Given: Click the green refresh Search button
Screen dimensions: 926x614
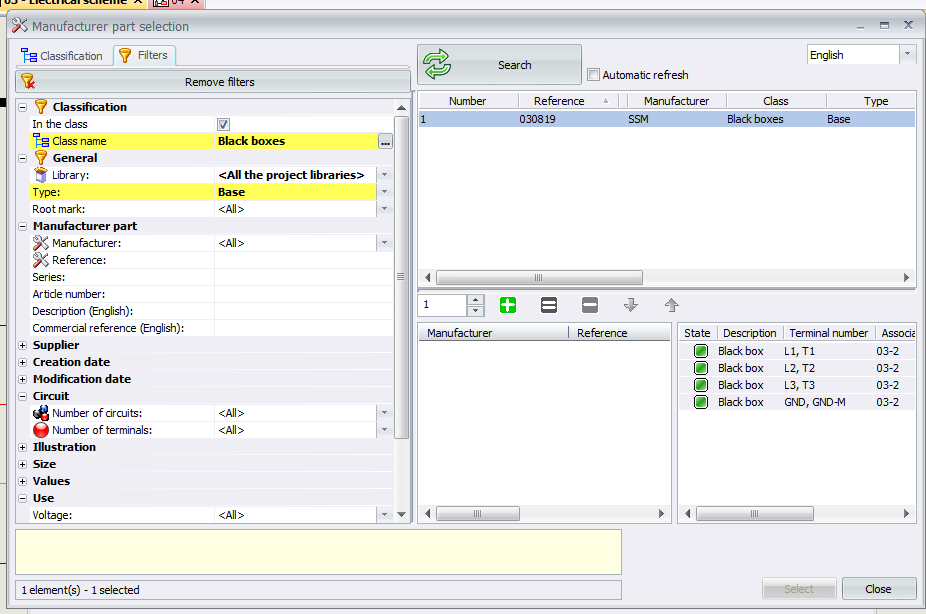Looking at the screenshot, I should point(499,65).
